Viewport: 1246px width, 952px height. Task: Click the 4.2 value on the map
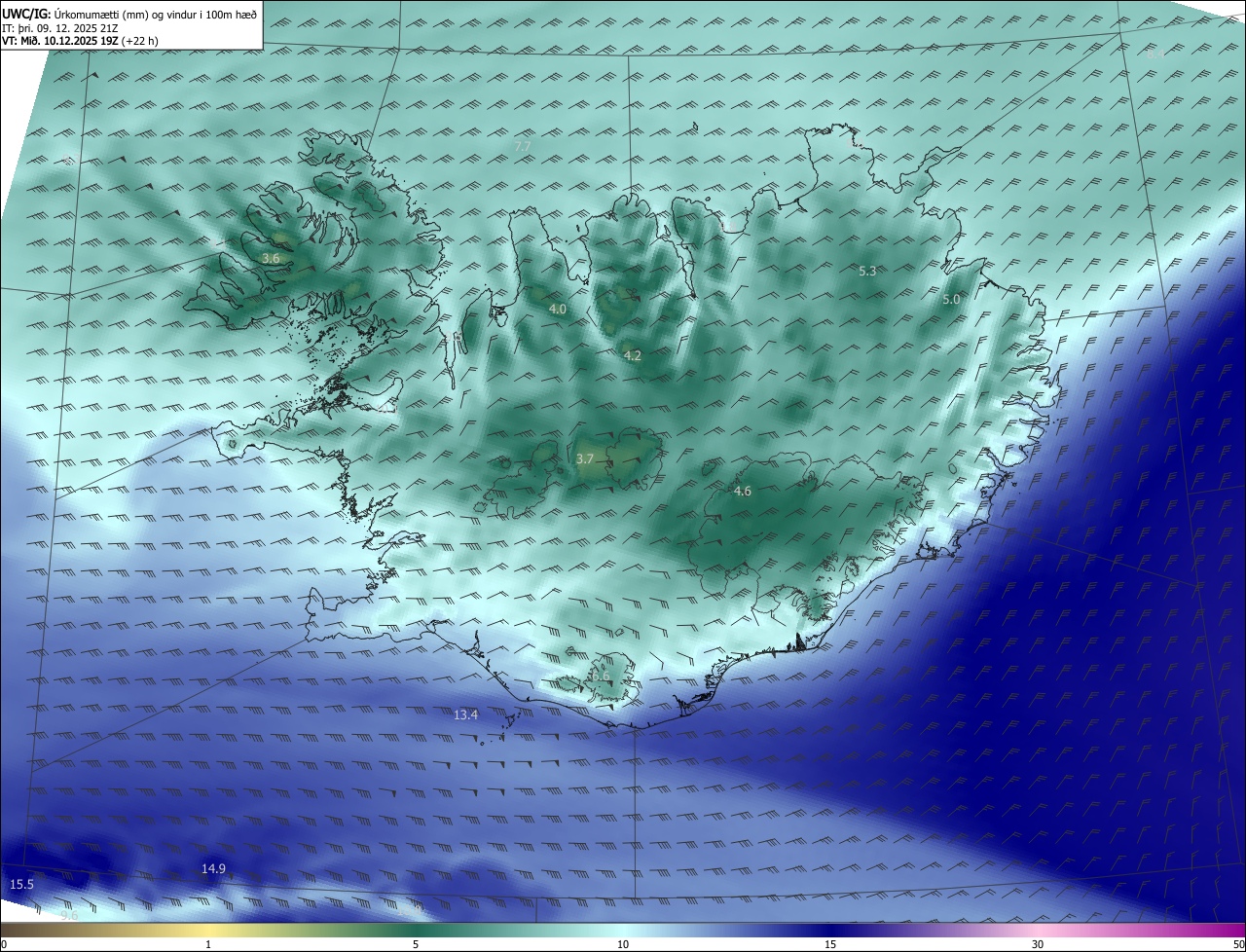(633, 356)
